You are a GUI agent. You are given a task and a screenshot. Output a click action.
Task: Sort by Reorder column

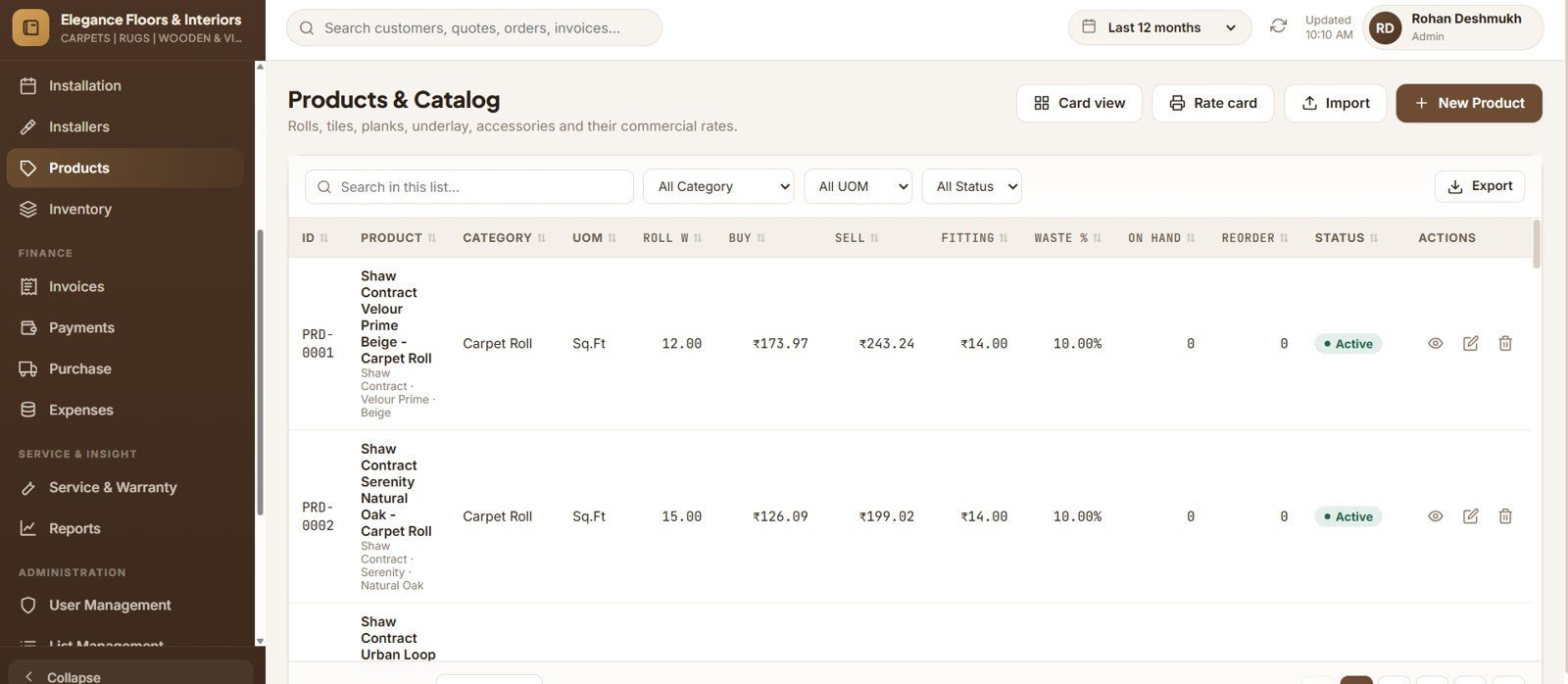pos(1254,238)
